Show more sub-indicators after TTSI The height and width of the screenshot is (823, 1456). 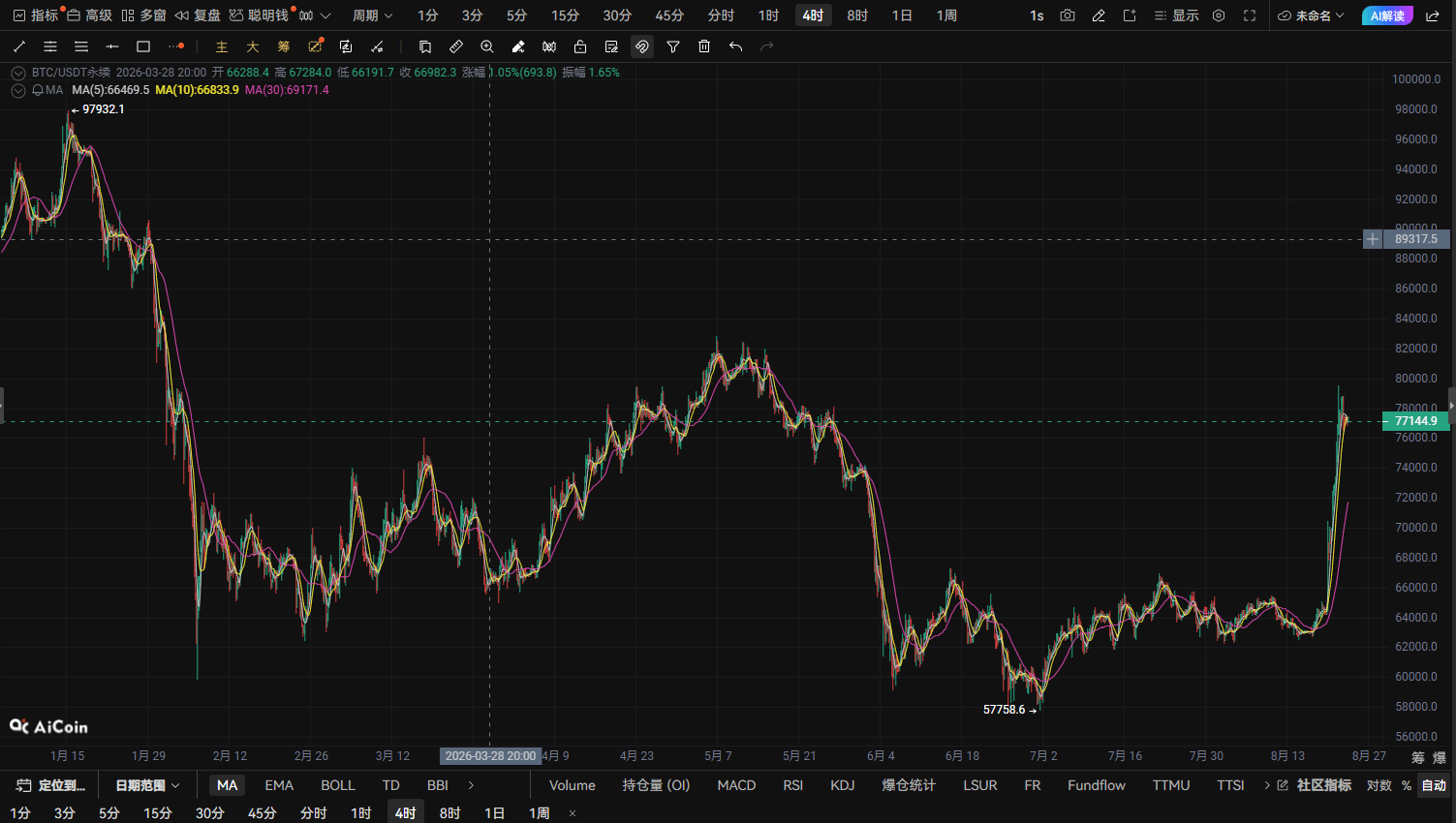tap(1267, 785)
